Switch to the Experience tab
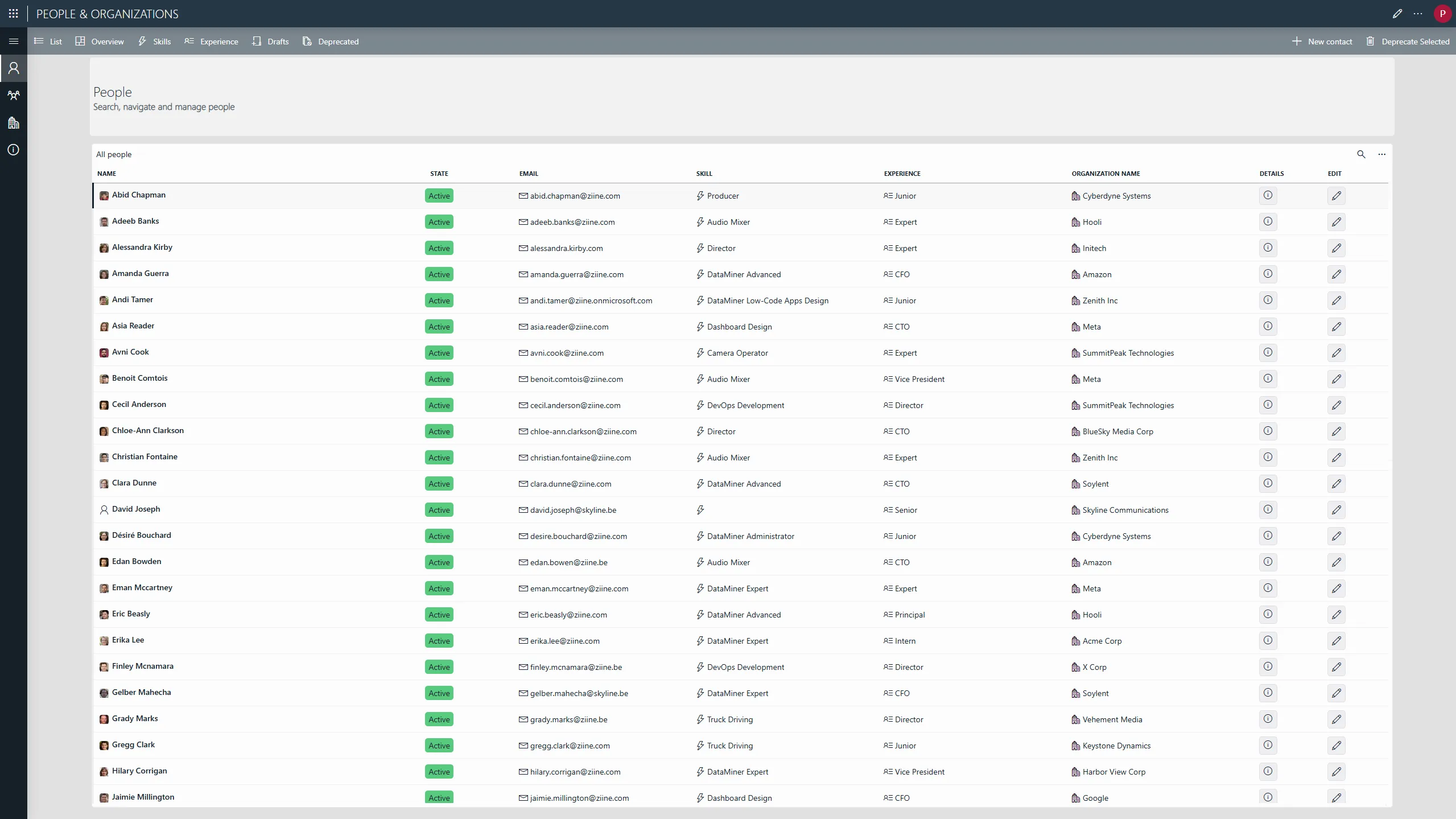This screenshot has width=1456, height=819. point(211,42)
